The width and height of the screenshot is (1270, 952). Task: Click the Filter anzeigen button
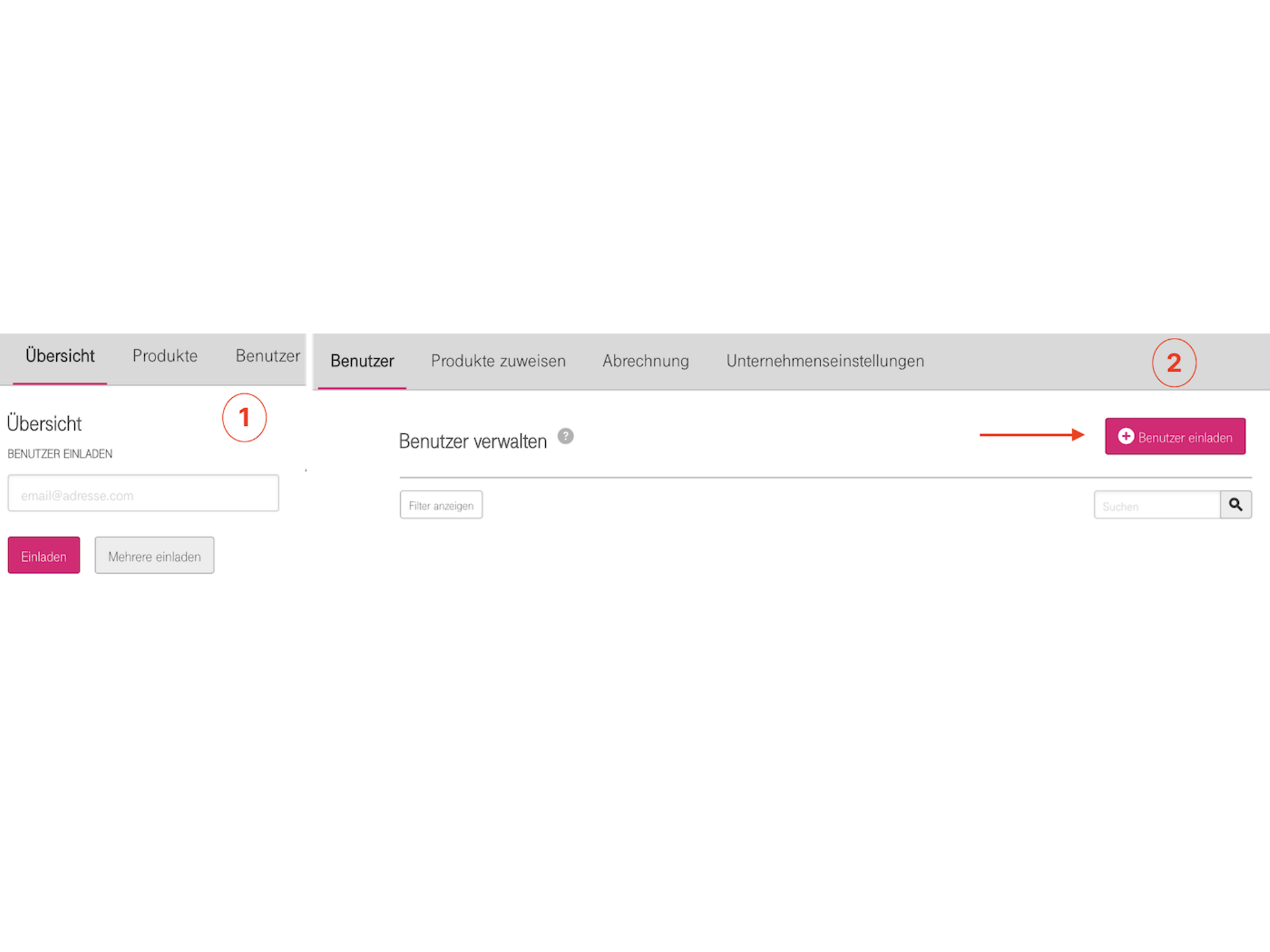click(441, 504)
